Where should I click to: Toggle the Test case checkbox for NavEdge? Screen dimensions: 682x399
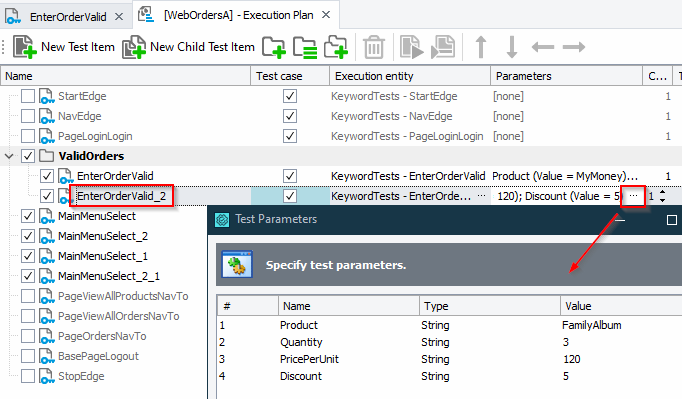click(x=290, y=116)
